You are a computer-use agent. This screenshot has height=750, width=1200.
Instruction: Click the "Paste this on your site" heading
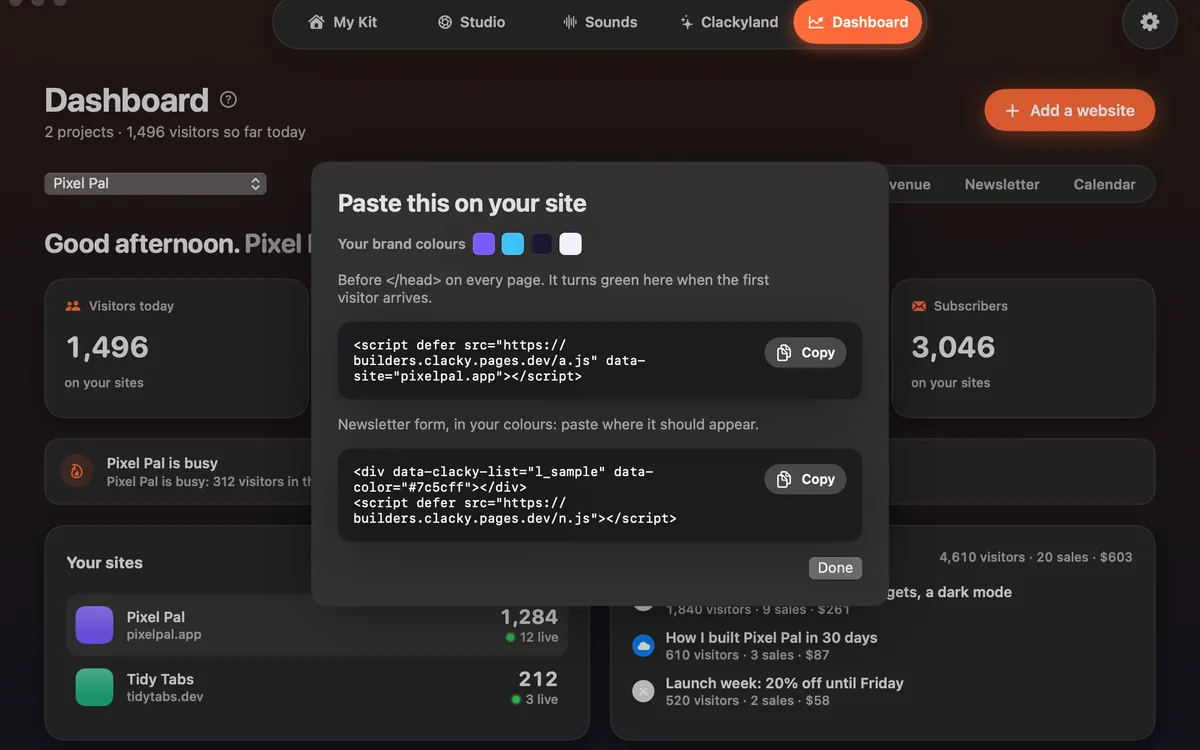click(x=462, y=203)
